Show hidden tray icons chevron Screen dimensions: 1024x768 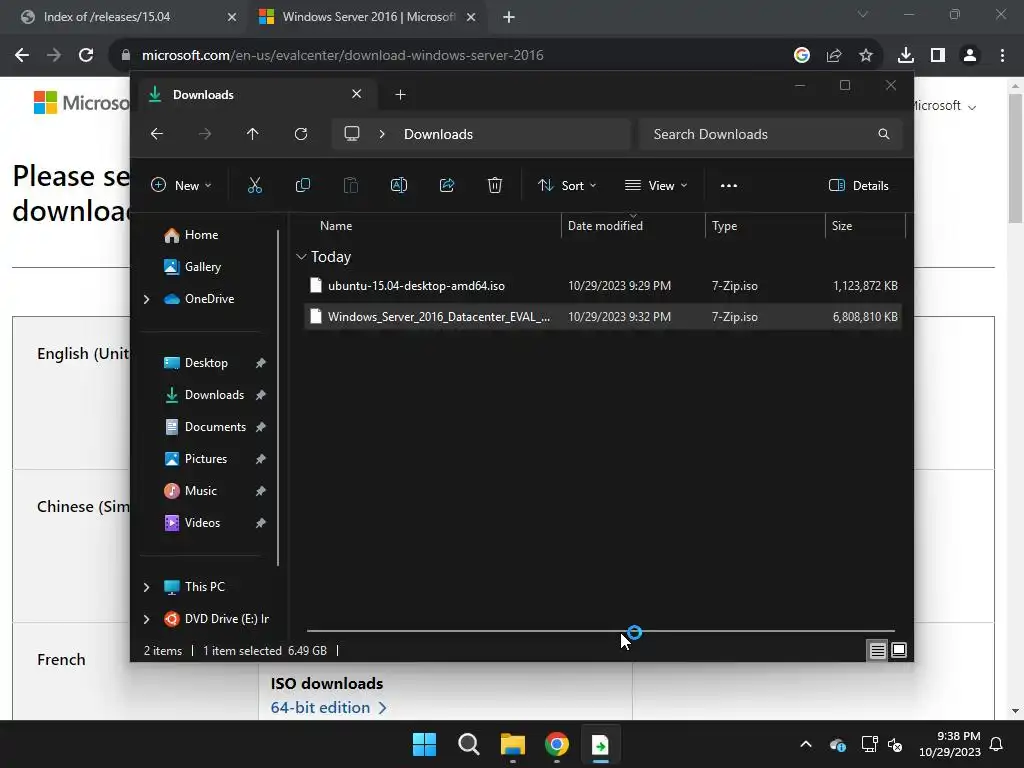click(x=806, y=744)
